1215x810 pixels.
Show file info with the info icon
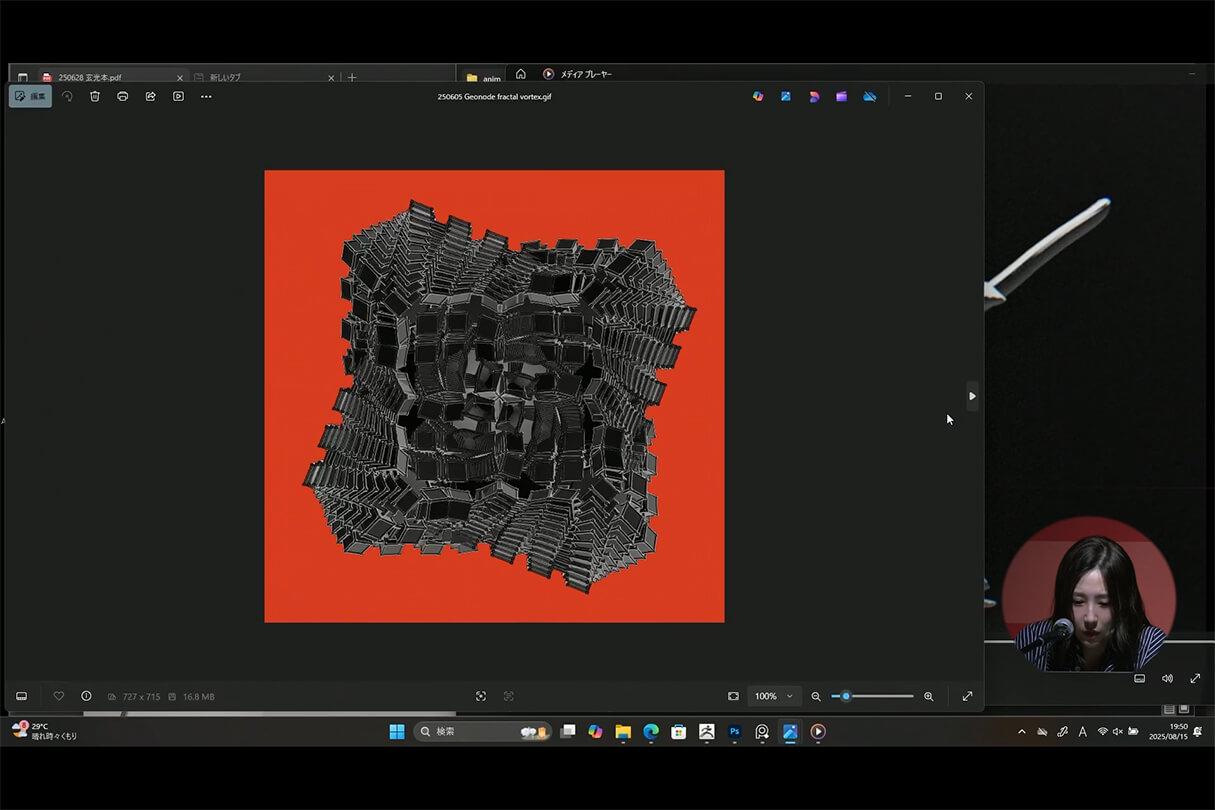86,696
